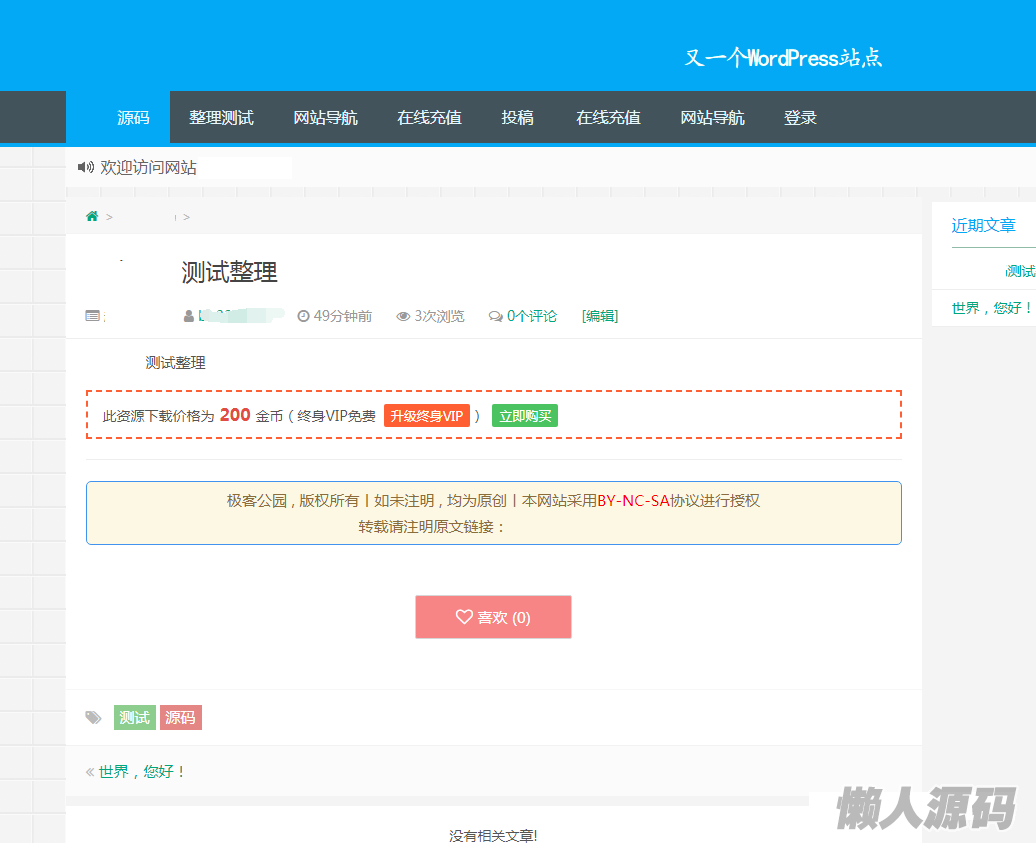
Task: Click the tags icon above footer navigation
Action: point(93,717)
